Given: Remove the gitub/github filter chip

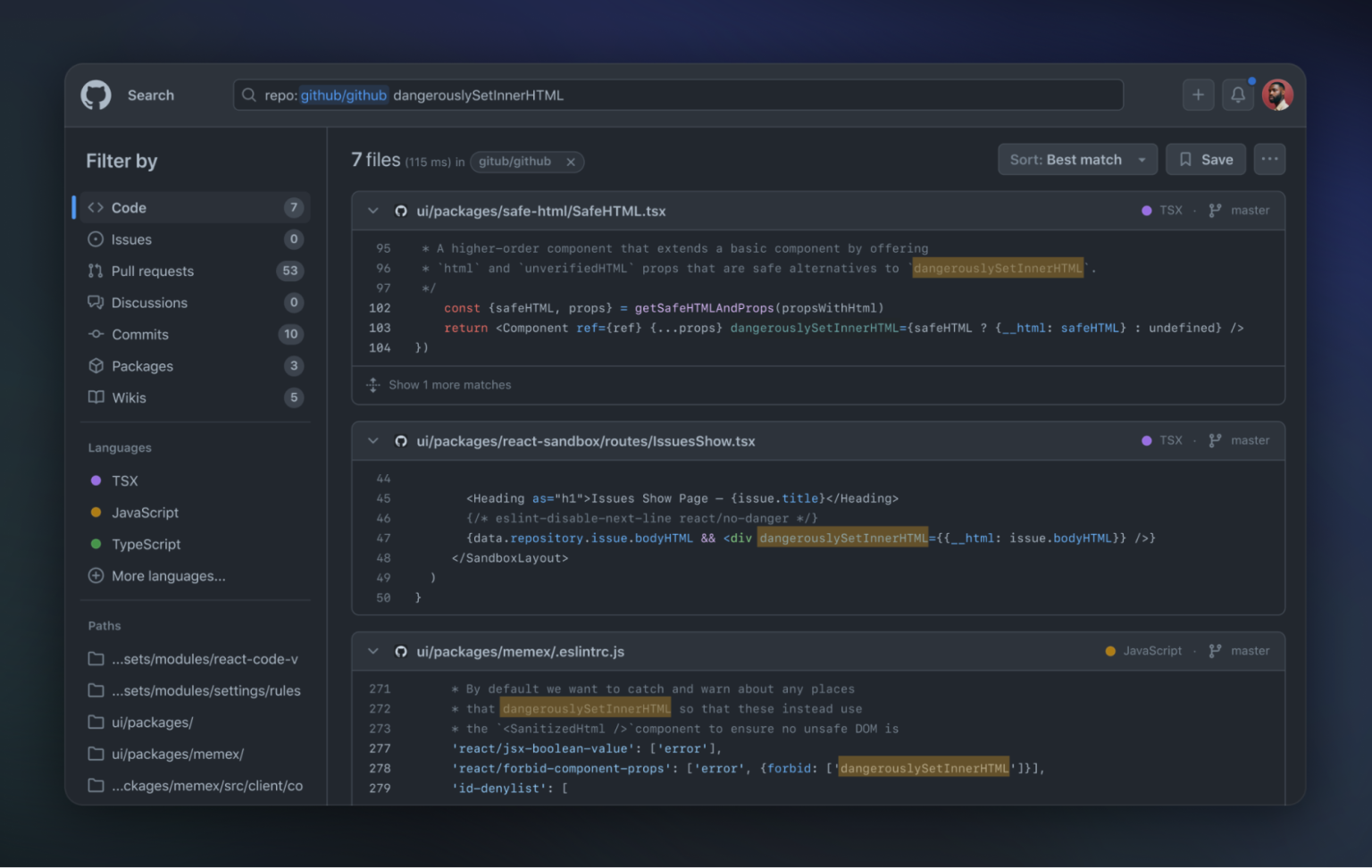Looking at the screenshot, I should (571, 162).
